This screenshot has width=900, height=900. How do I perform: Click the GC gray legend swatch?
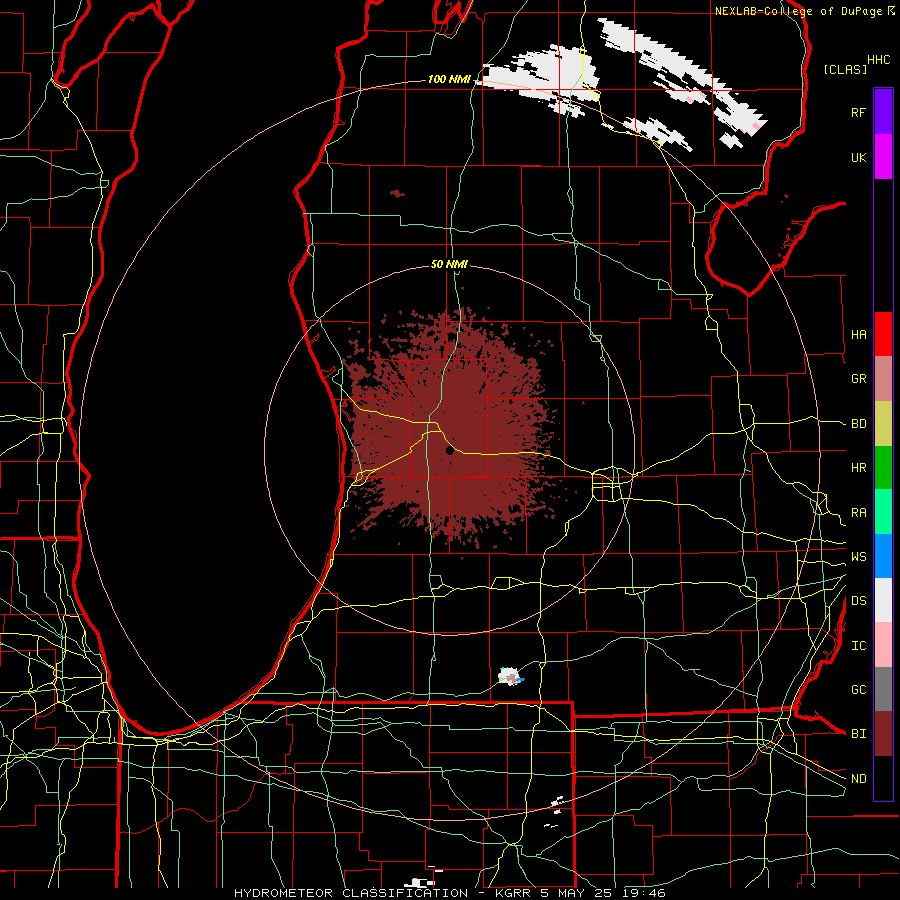pyautogui.click(x=883, y=689)
